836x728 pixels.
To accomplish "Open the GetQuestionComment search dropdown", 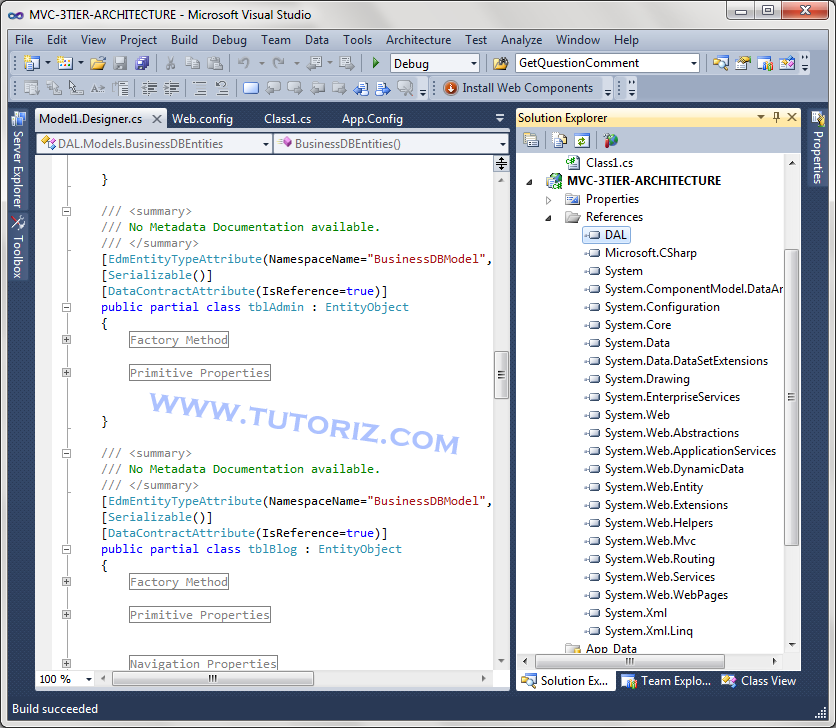I will click(694, 62).
